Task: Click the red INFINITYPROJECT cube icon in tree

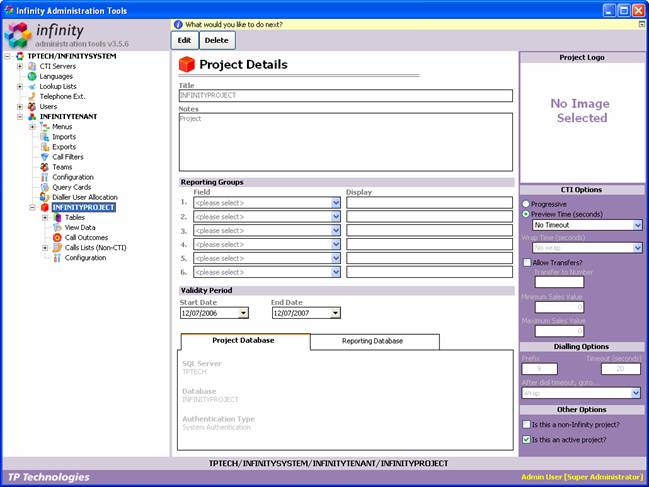Action: [x=45, y=207]
